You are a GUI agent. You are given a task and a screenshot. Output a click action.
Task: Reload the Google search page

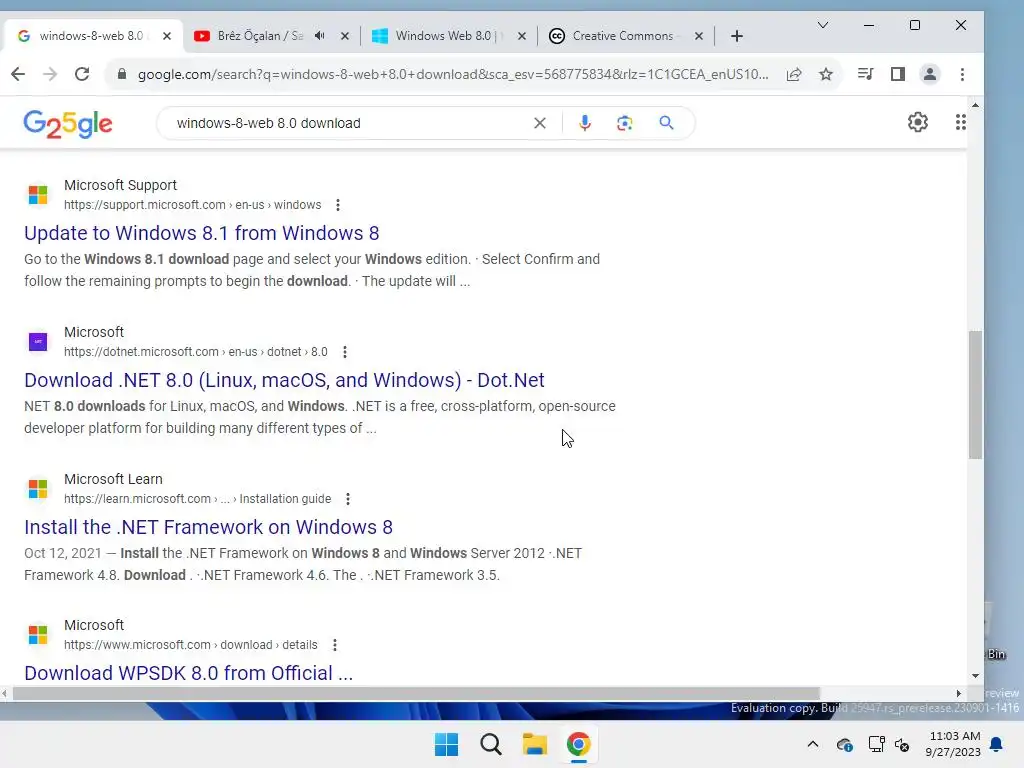pyautogui.click(x=82, y=74)
